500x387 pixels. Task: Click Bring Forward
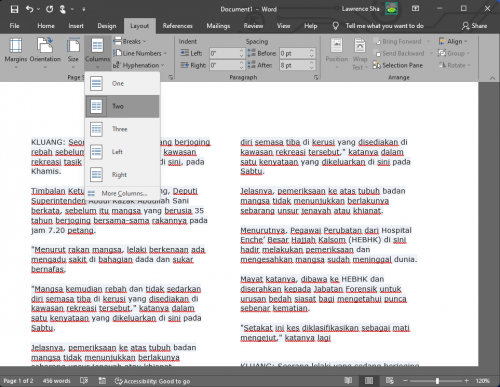(x=398, y=41)
